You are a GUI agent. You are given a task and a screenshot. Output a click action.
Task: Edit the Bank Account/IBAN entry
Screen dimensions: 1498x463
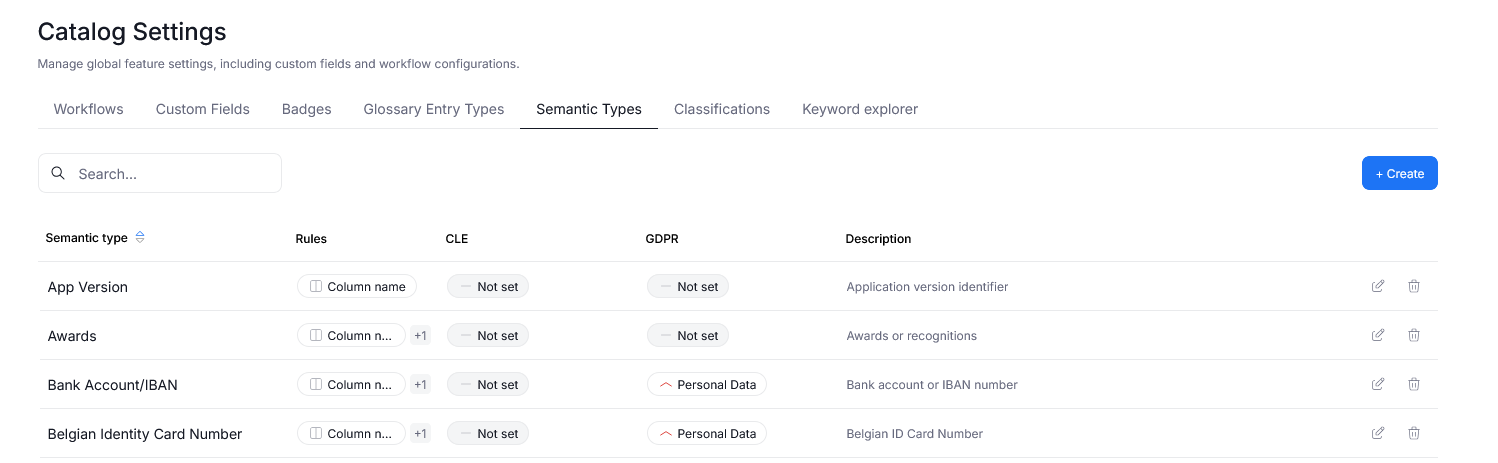pos(1378,384)
